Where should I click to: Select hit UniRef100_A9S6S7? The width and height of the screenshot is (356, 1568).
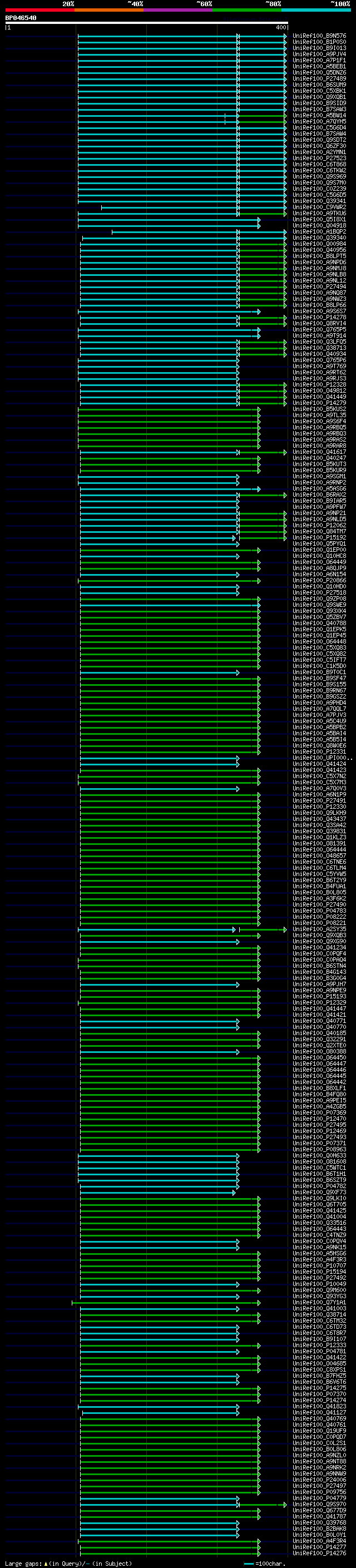point(319,311)
